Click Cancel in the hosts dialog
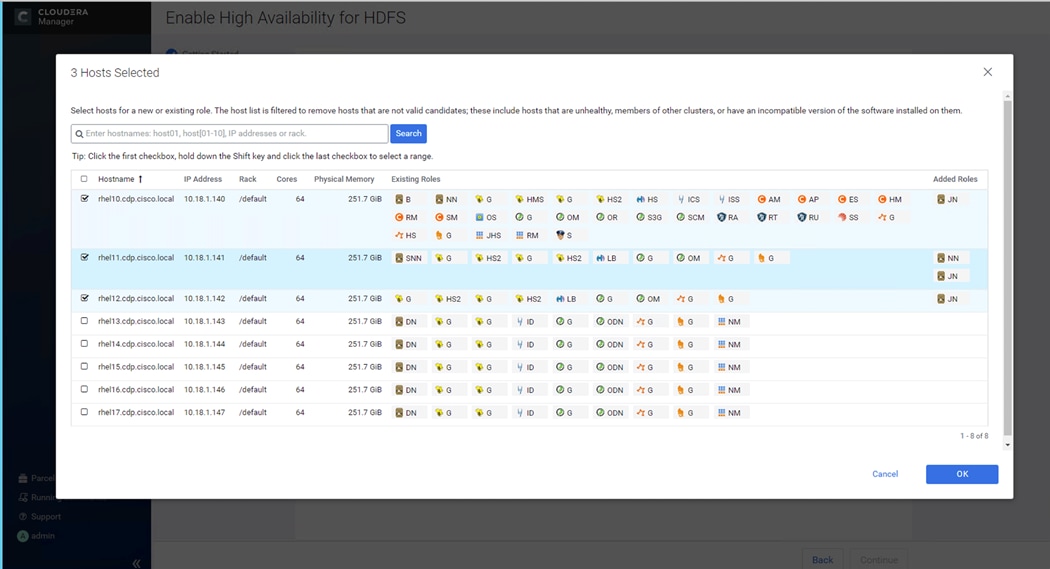Viewport: 1050px width, 569px height. tap(885, 474)
